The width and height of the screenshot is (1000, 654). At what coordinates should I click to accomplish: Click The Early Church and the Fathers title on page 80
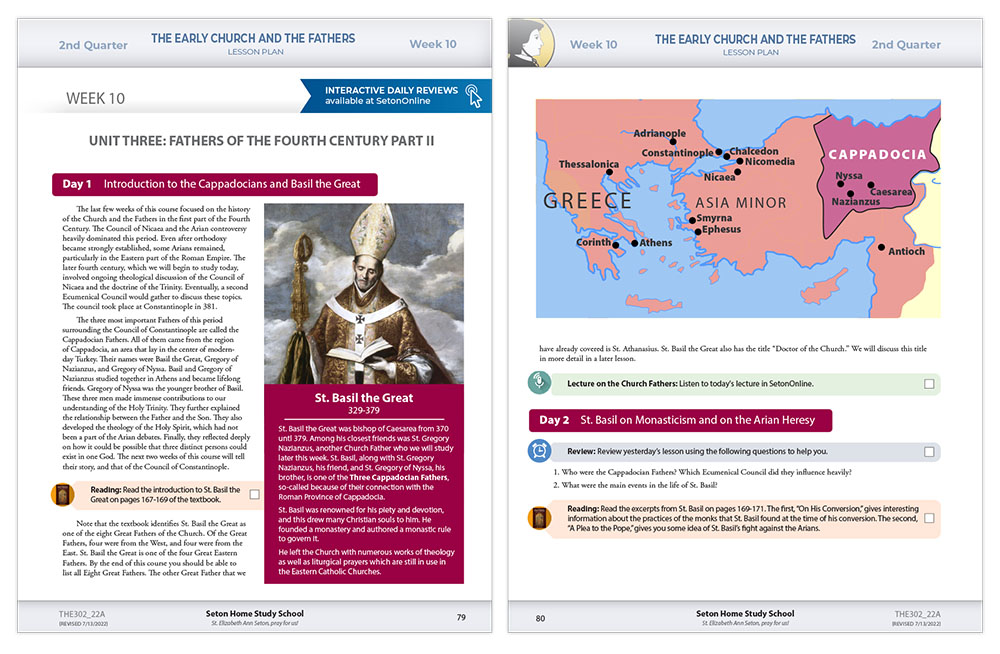[755, 40]
